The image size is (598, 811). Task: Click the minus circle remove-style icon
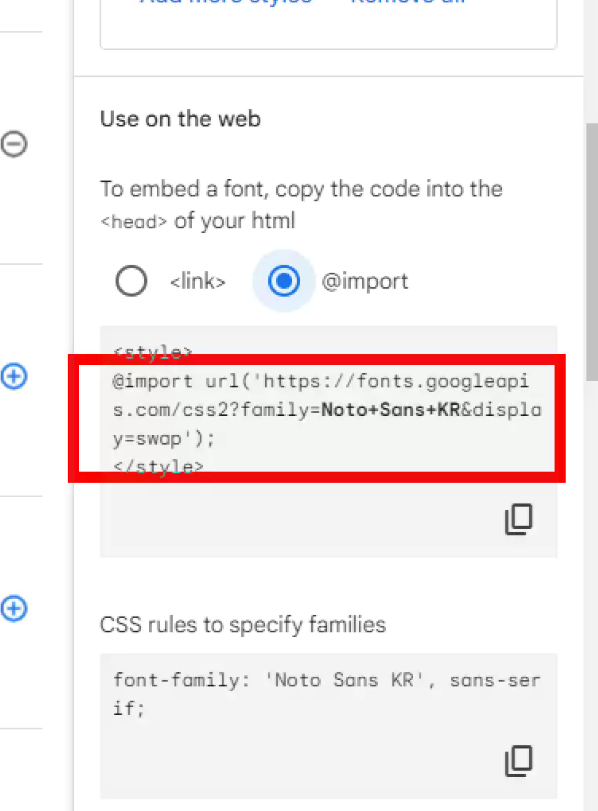click(13, 144)
